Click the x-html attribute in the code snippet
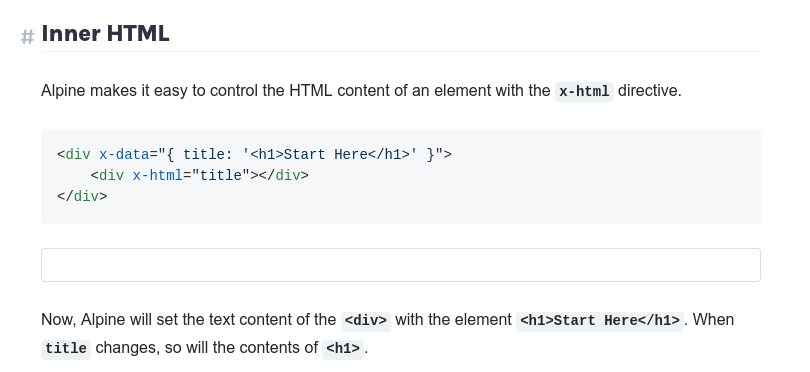Viewport: 810px width, 372px height. 158,176
